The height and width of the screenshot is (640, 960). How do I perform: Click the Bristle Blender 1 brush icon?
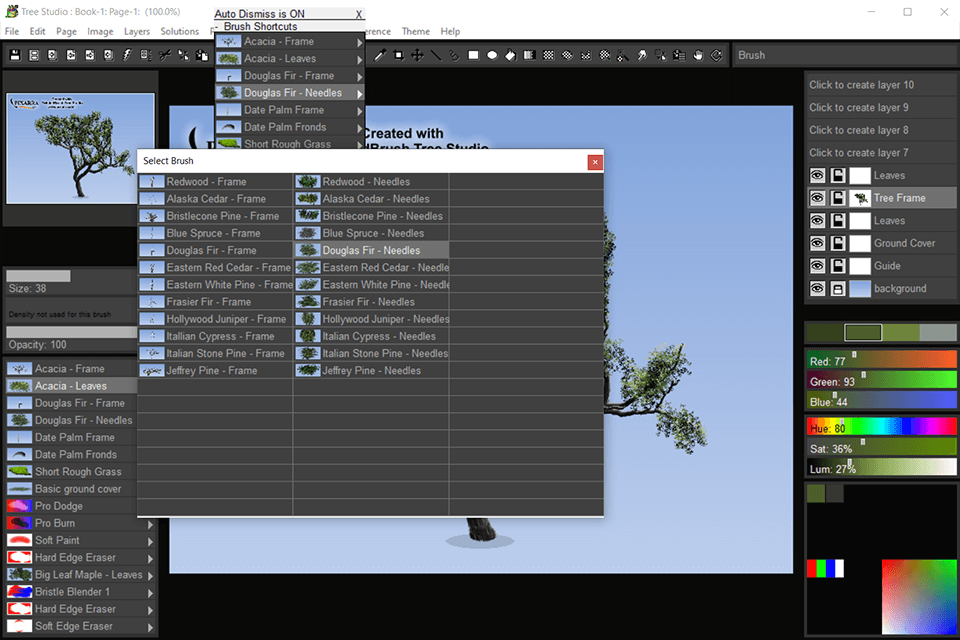pos(19,592)
